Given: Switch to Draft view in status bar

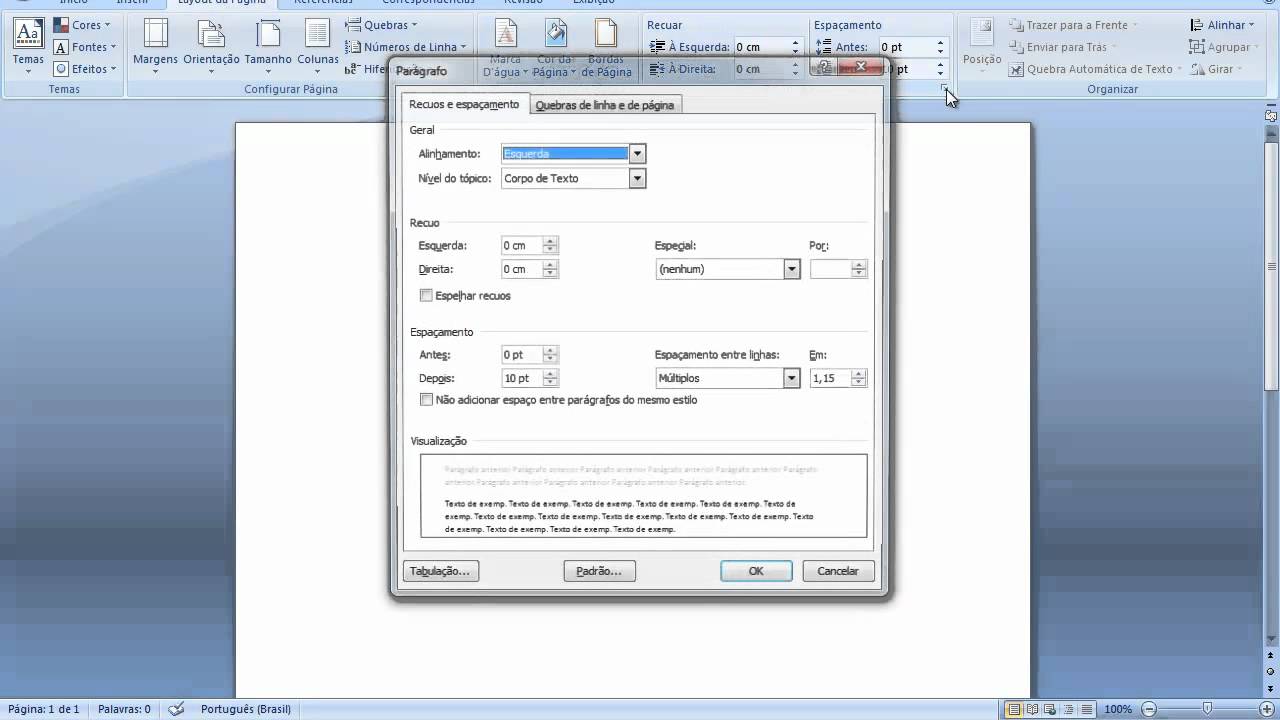Looking at the screenshot, I should (1086, 709).
